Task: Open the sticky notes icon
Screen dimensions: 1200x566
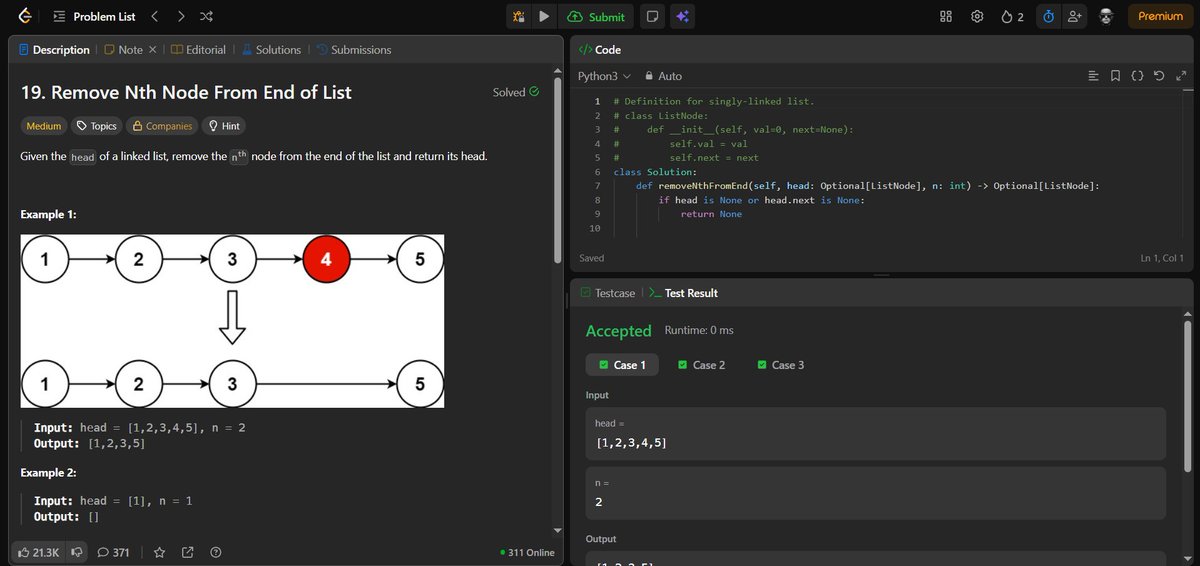Action: (652, 17)
